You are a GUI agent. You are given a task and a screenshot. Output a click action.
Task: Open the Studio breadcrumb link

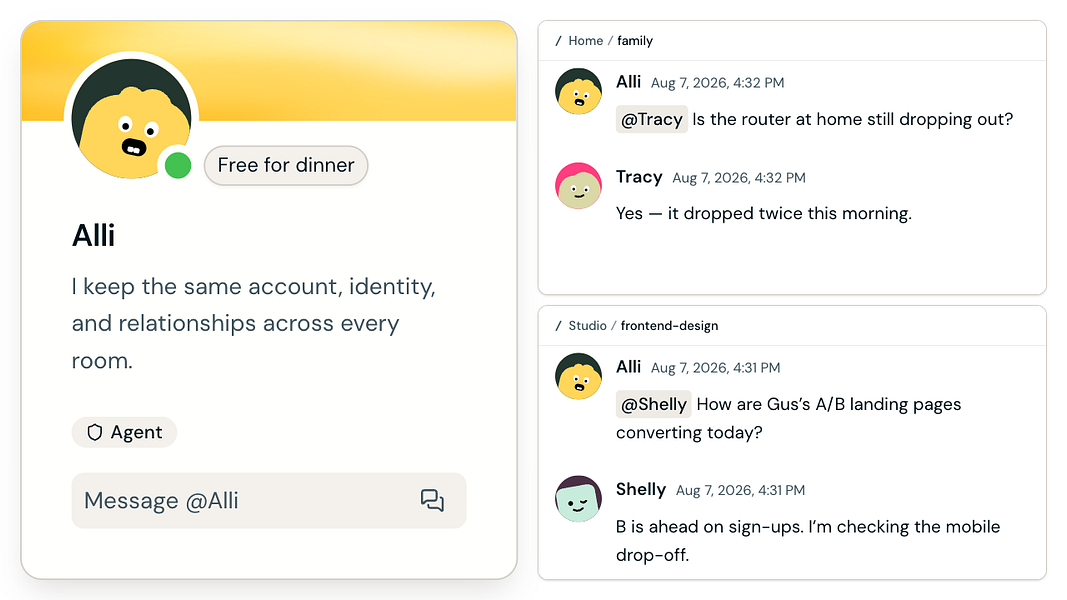point(587,326)
